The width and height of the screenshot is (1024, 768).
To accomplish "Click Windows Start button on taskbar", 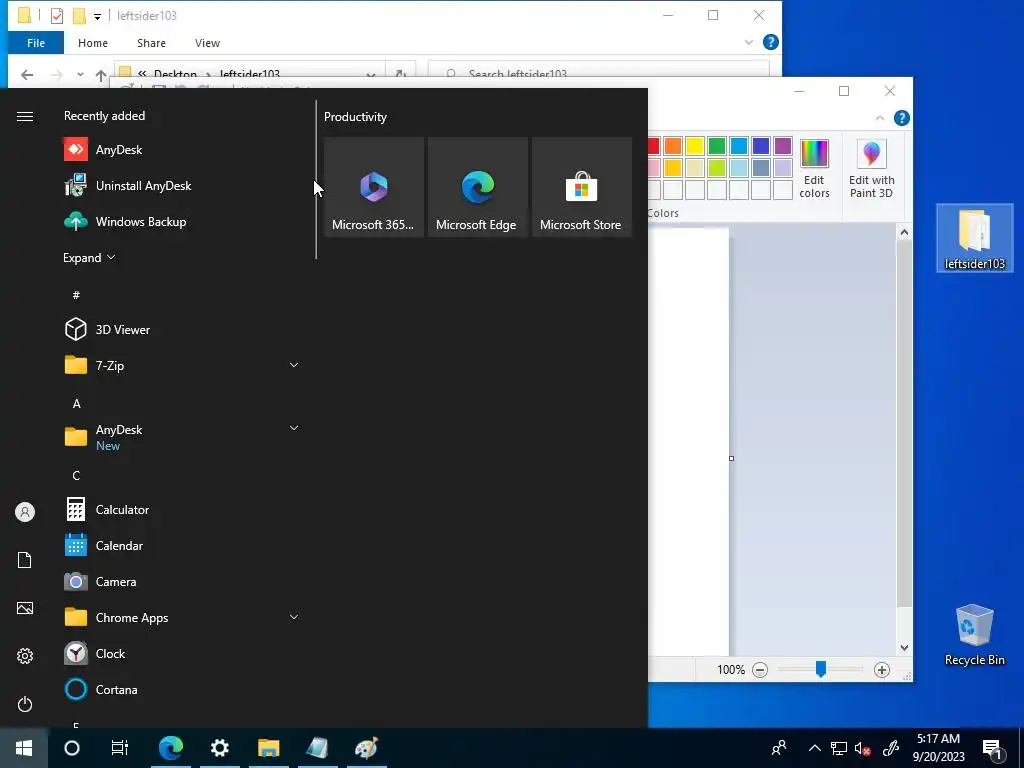I will tap(24, 748).
